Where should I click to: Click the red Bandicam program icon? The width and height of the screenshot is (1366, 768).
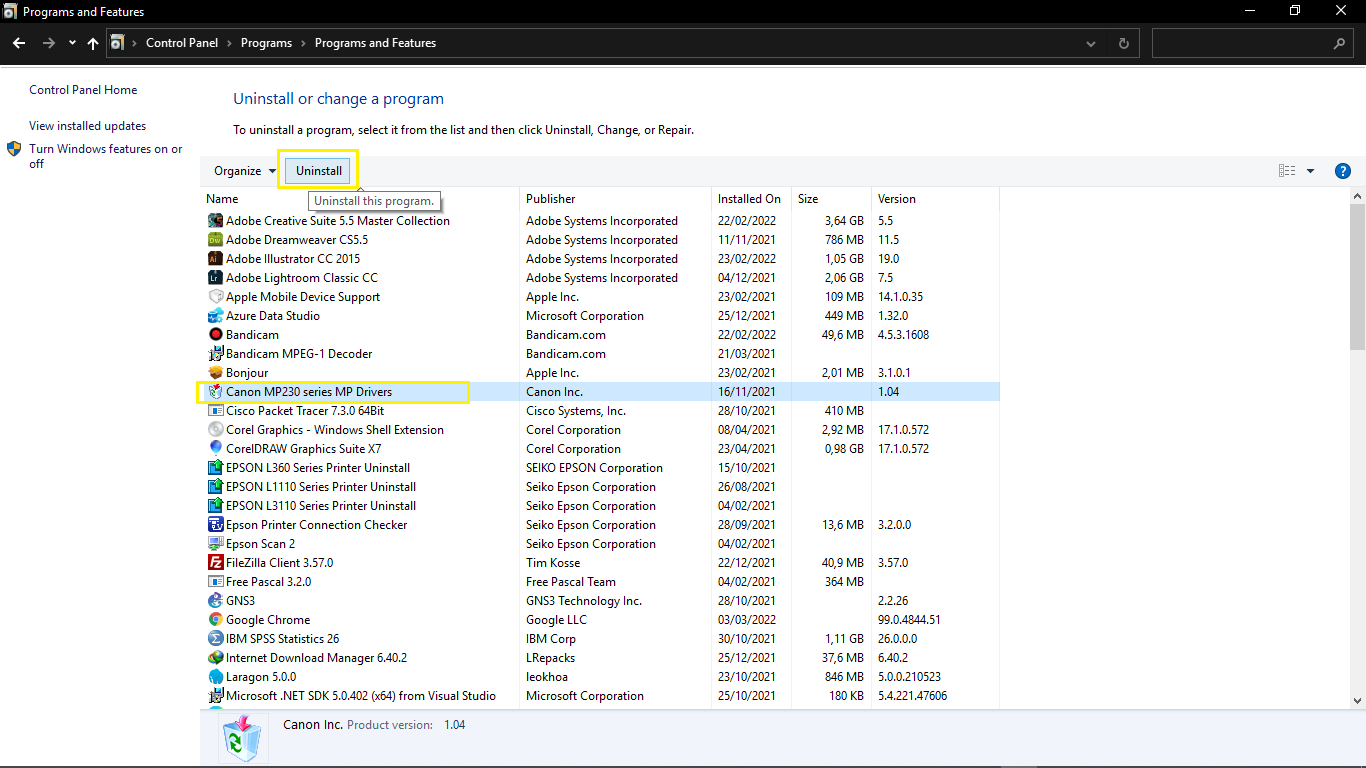215,335
